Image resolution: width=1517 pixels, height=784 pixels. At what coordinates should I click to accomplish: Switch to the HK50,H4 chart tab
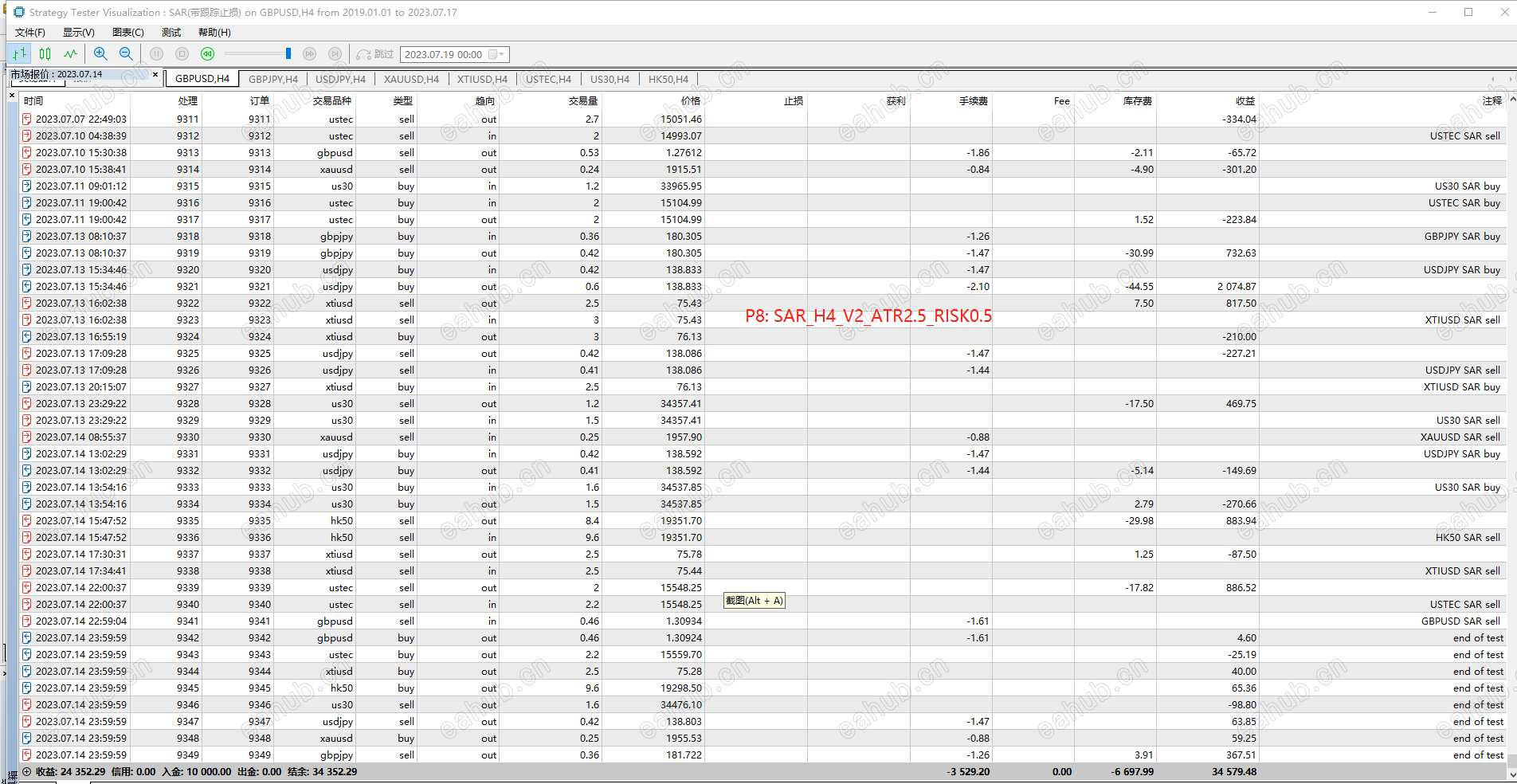tap(668, 79)
